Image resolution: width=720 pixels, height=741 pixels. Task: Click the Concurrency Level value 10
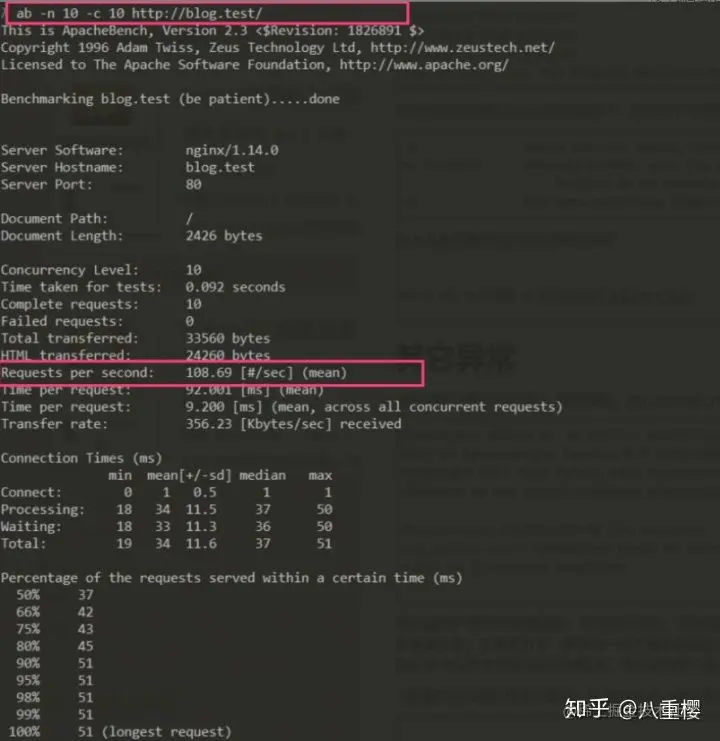point(194,270)
